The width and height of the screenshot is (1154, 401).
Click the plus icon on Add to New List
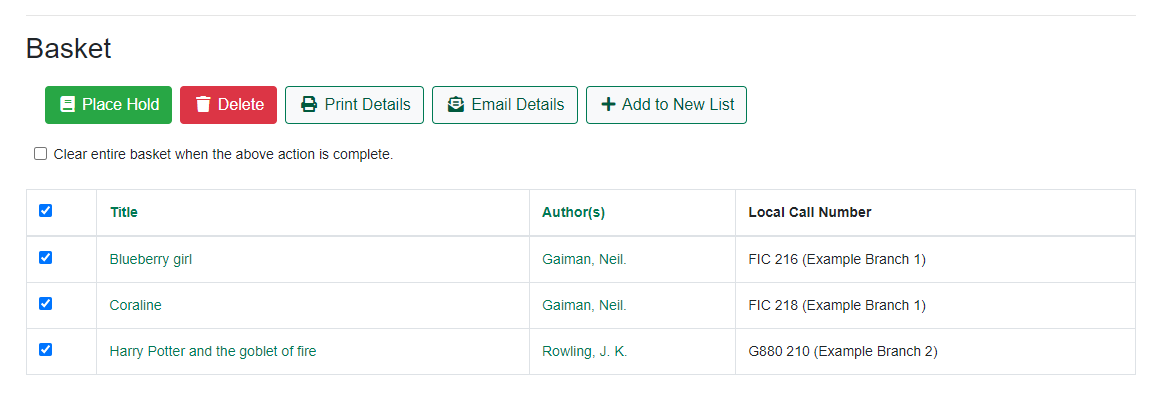(608, 105)
